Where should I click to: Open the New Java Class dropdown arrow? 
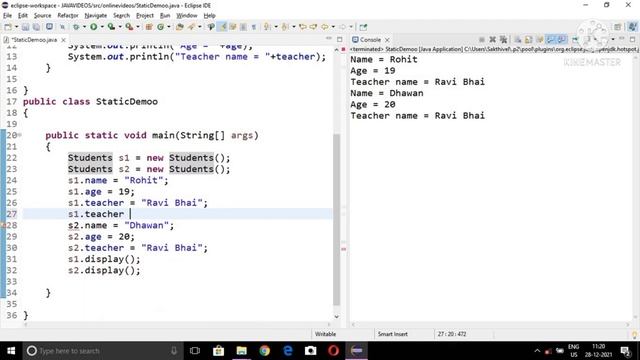tap(169, 27)
